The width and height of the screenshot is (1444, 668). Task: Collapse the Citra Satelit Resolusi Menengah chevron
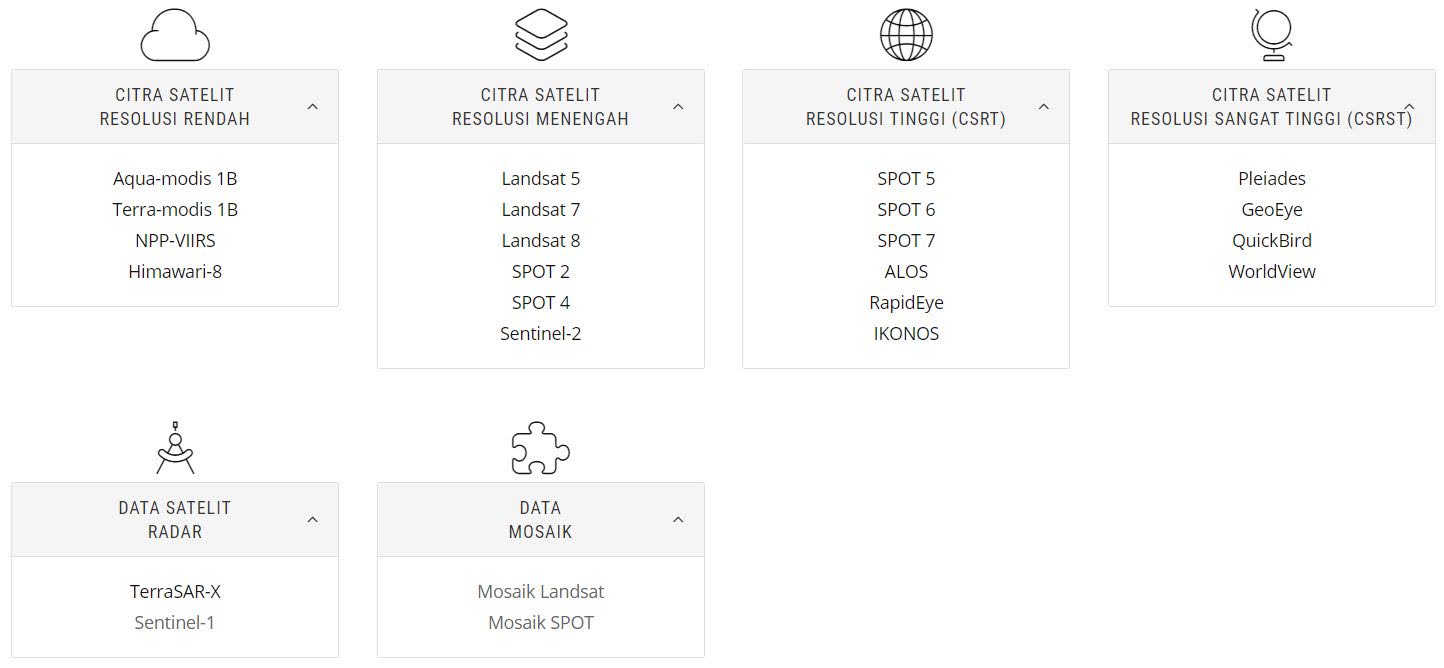pos(678,107)
